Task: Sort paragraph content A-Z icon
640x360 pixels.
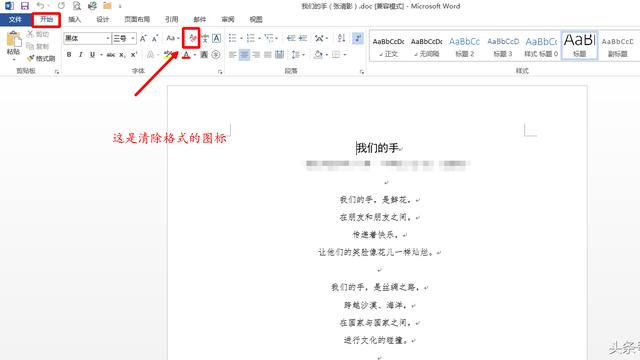Action: 342,38
